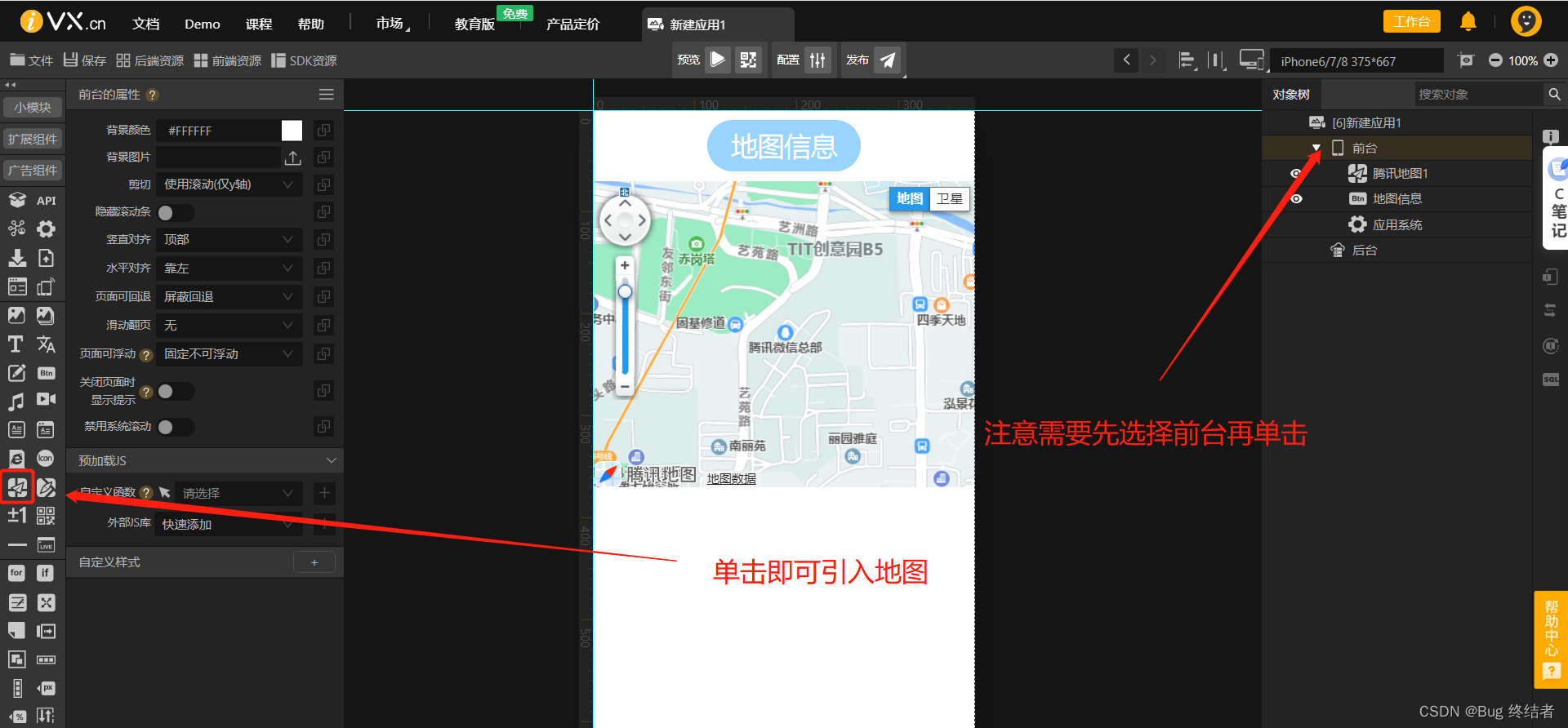Open the 市场 menu
1568x728 pixels.
(x=392, y=24)
